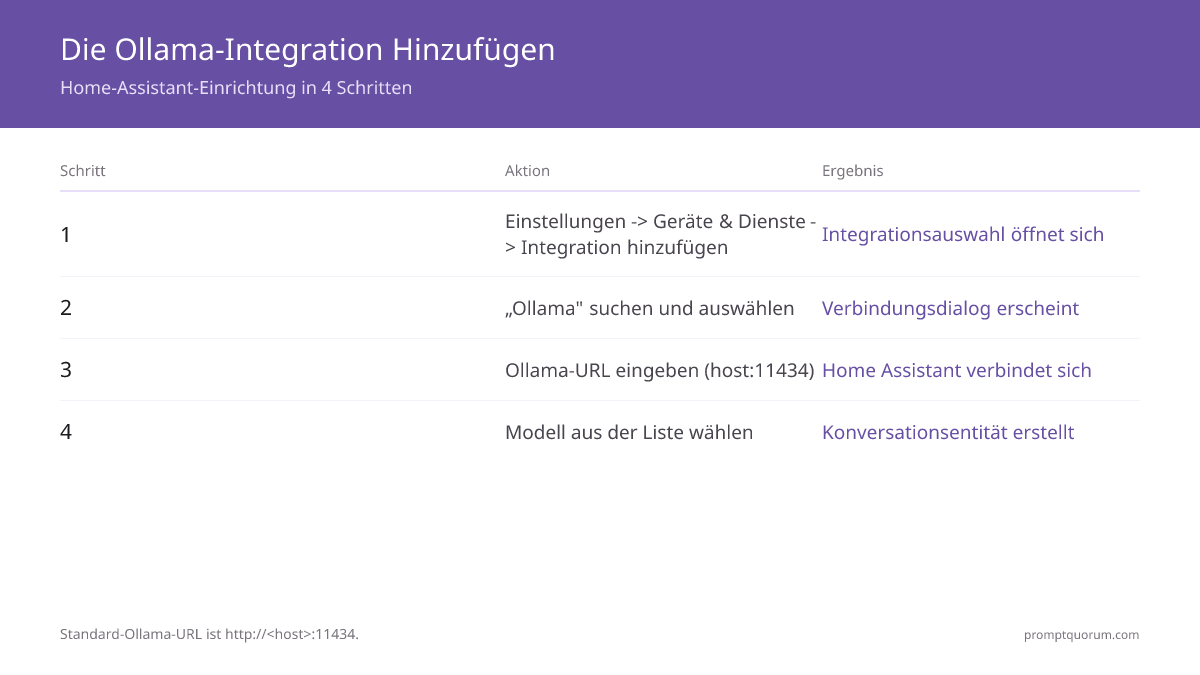Viewport: 1200px width, 675px height.
Task: Click the 'Aktion' column header
Action: tap(527, 171)
